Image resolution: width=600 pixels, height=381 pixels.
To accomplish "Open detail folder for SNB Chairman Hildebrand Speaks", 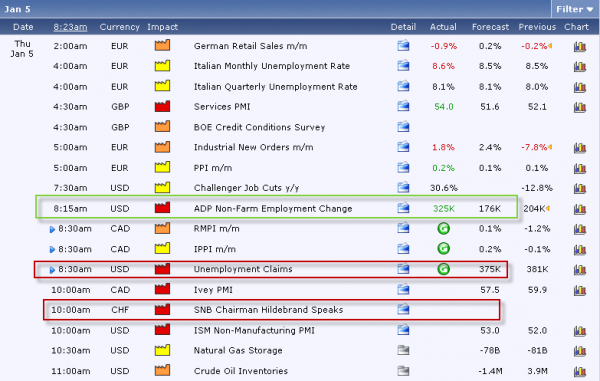I will point(403,309).
